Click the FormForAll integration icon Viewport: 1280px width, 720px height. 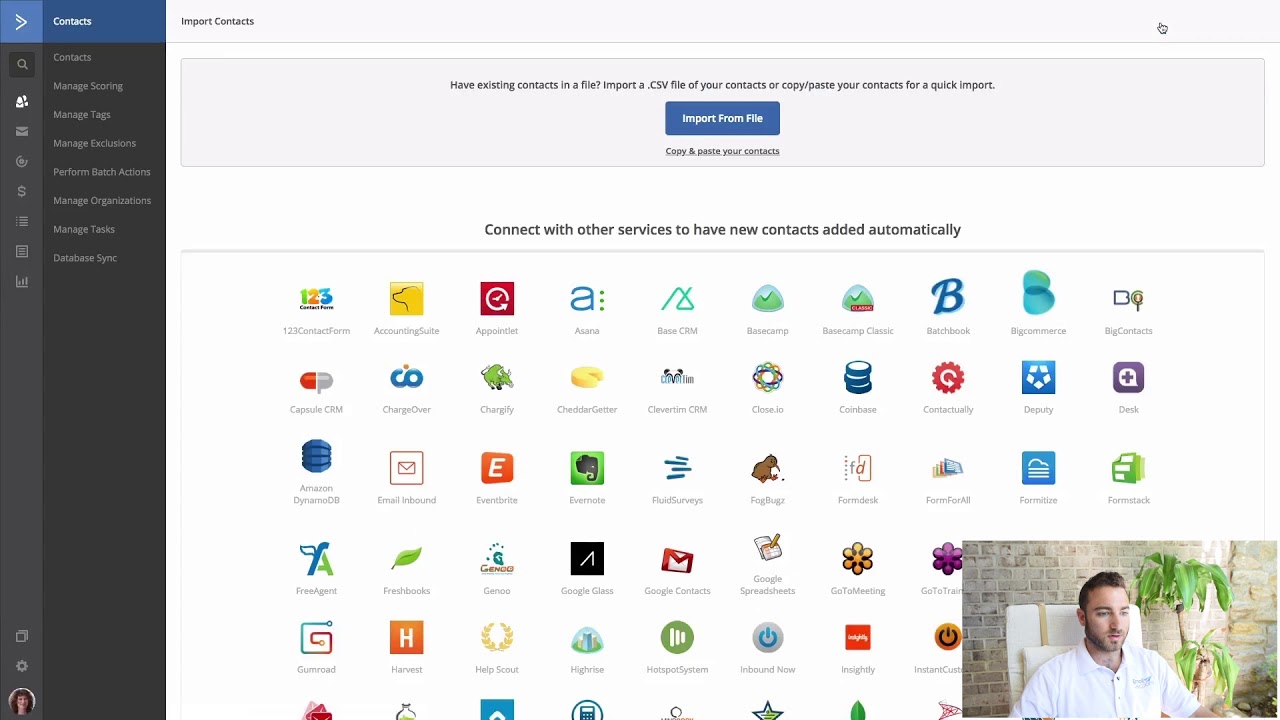[948, 468]
